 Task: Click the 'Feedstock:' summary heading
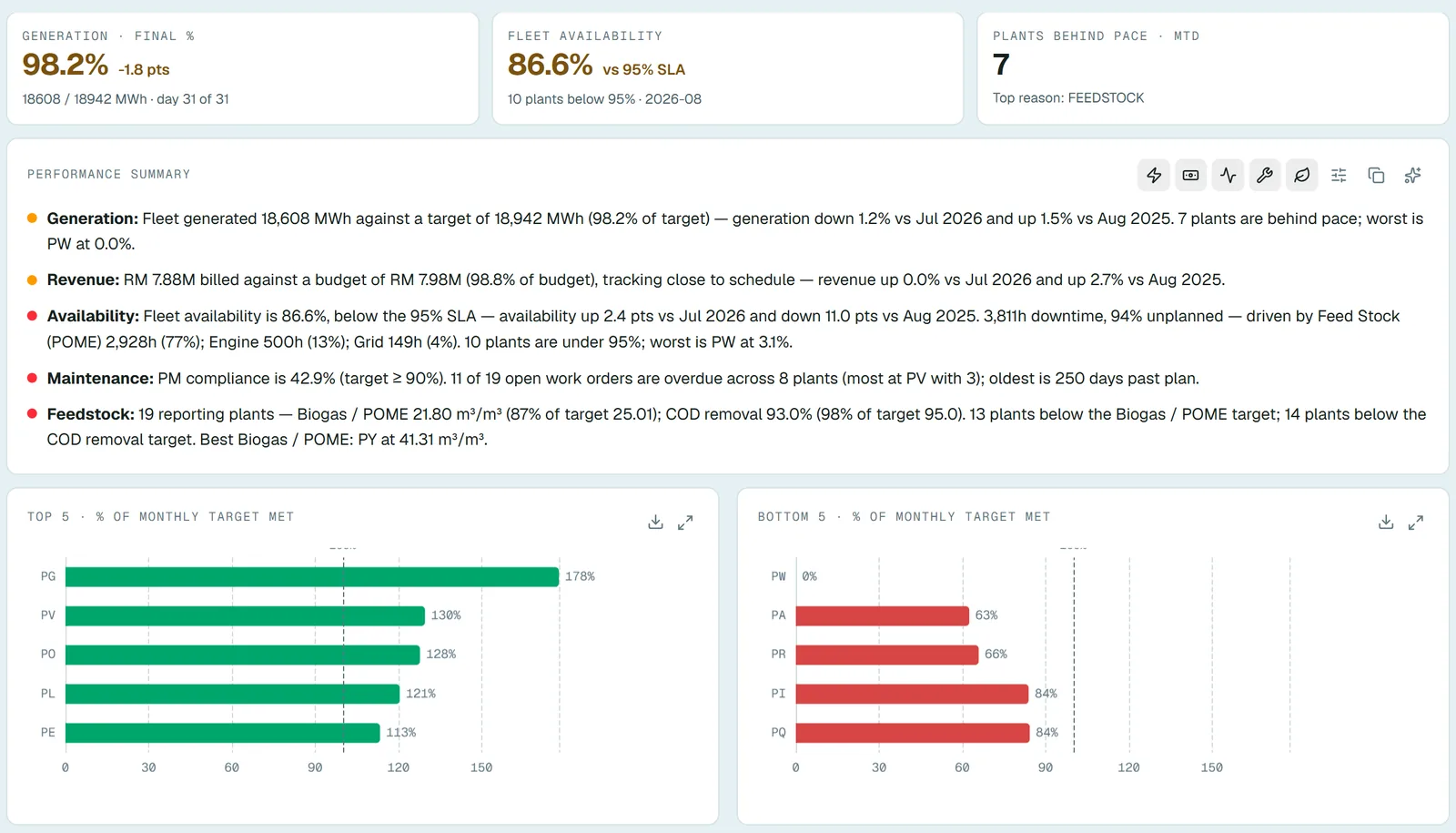[90, 414]
